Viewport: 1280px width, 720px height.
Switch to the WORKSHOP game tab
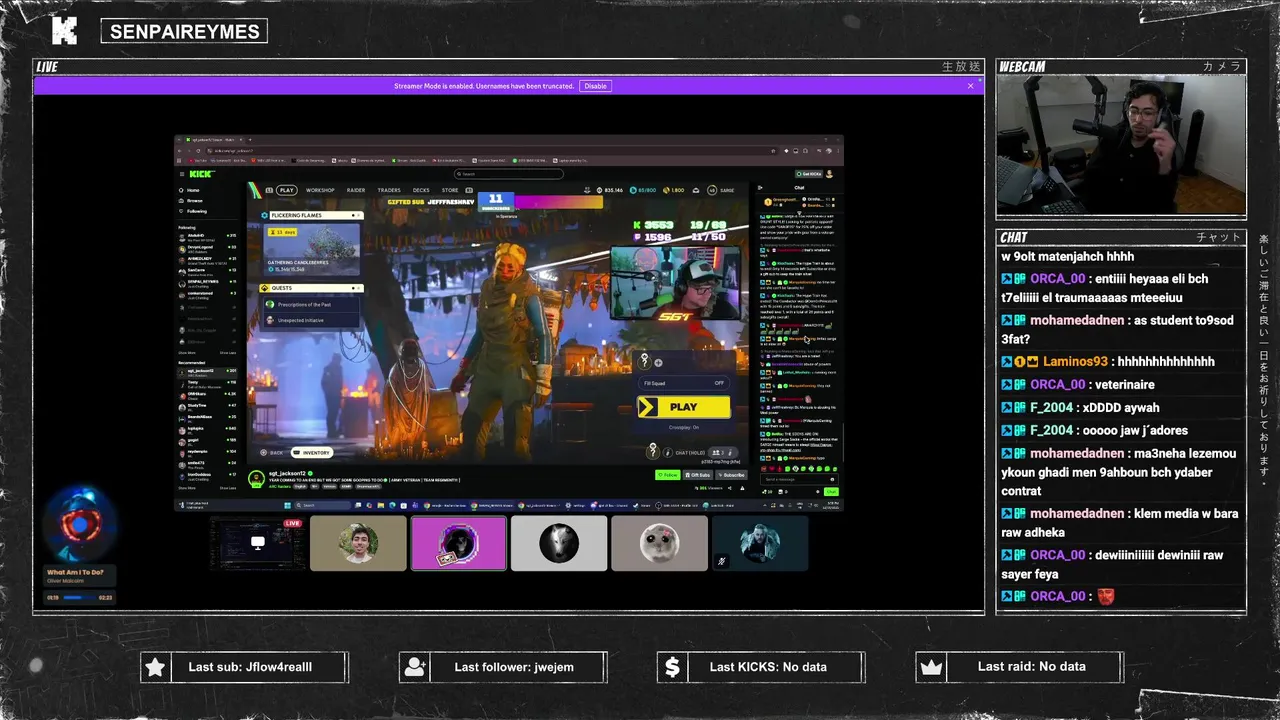click(x=320, y=190)
